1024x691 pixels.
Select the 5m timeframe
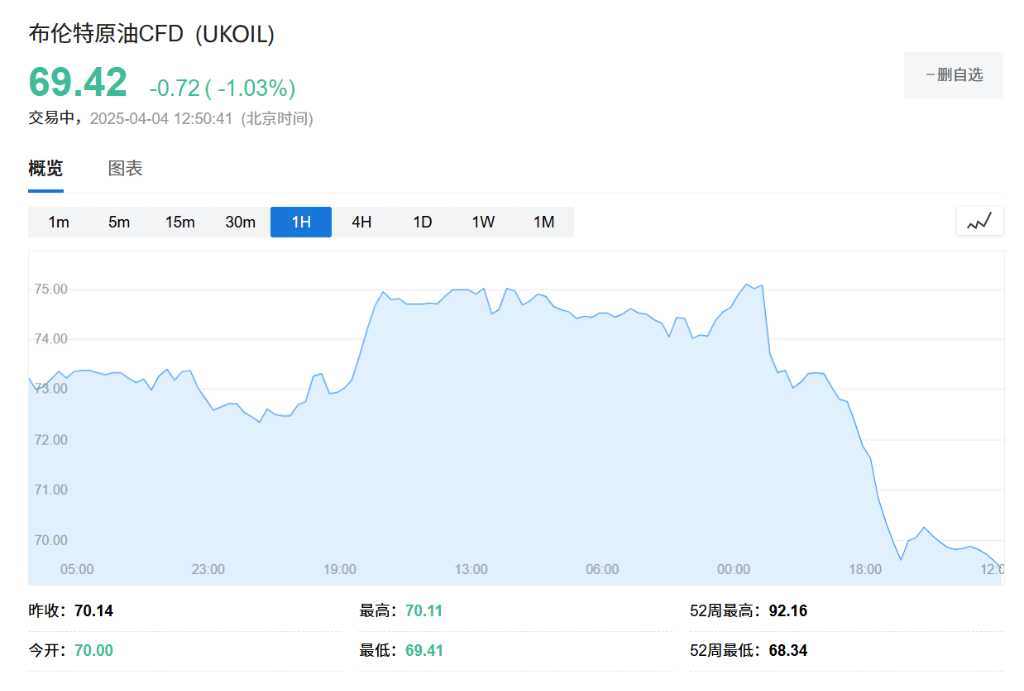[119, 222]
